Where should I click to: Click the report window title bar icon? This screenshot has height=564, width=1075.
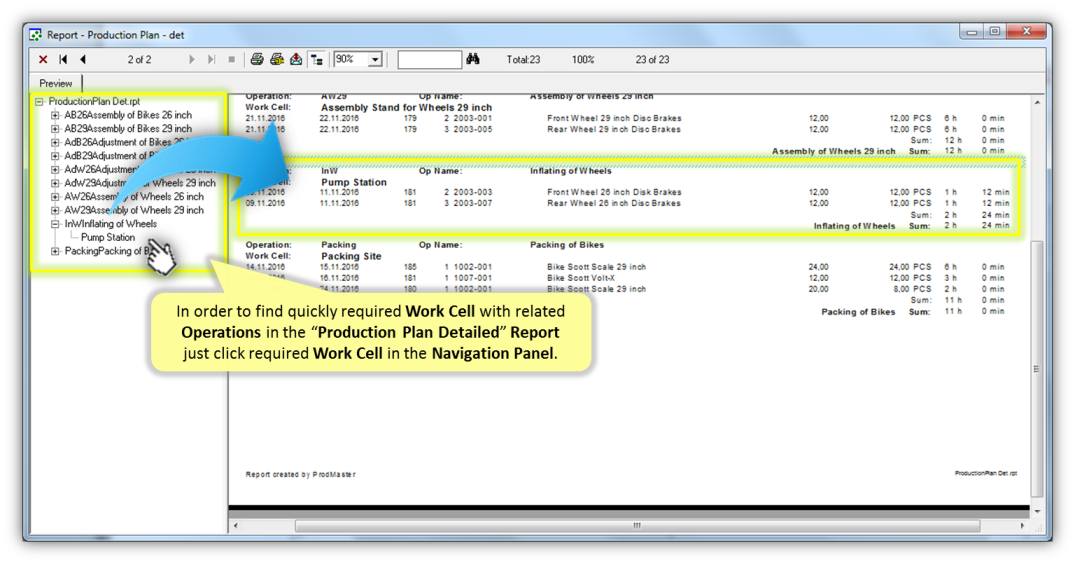coord(36,34)
